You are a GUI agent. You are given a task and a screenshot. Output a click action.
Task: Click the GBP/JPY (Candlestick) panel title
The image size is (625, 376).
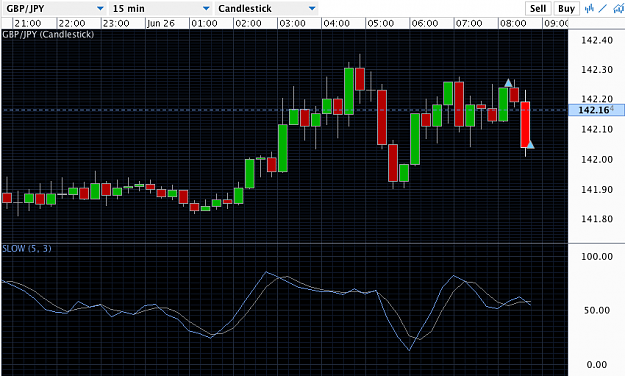48,35
